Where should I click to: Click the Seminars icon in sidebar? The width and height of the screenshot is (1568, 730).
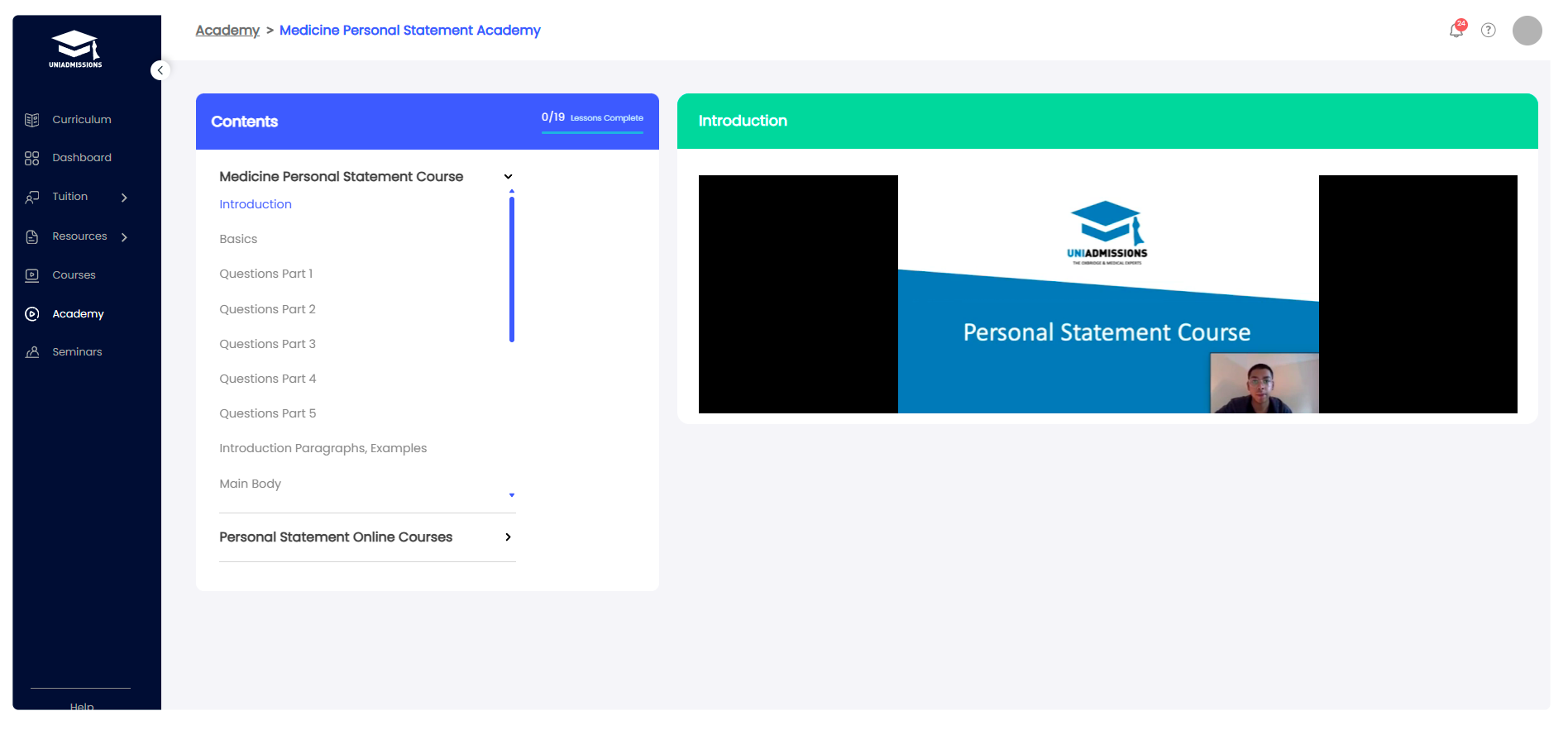[x=32, y=352]
